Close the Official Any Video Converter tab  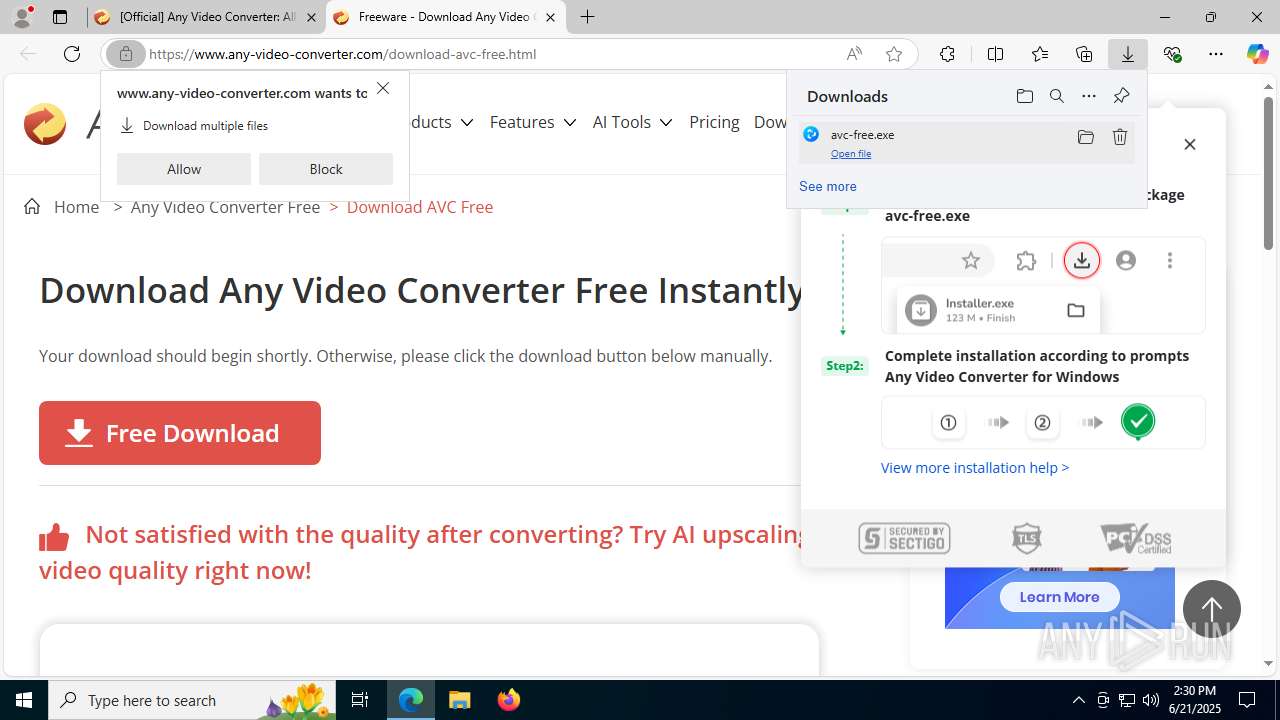(311, 17)
